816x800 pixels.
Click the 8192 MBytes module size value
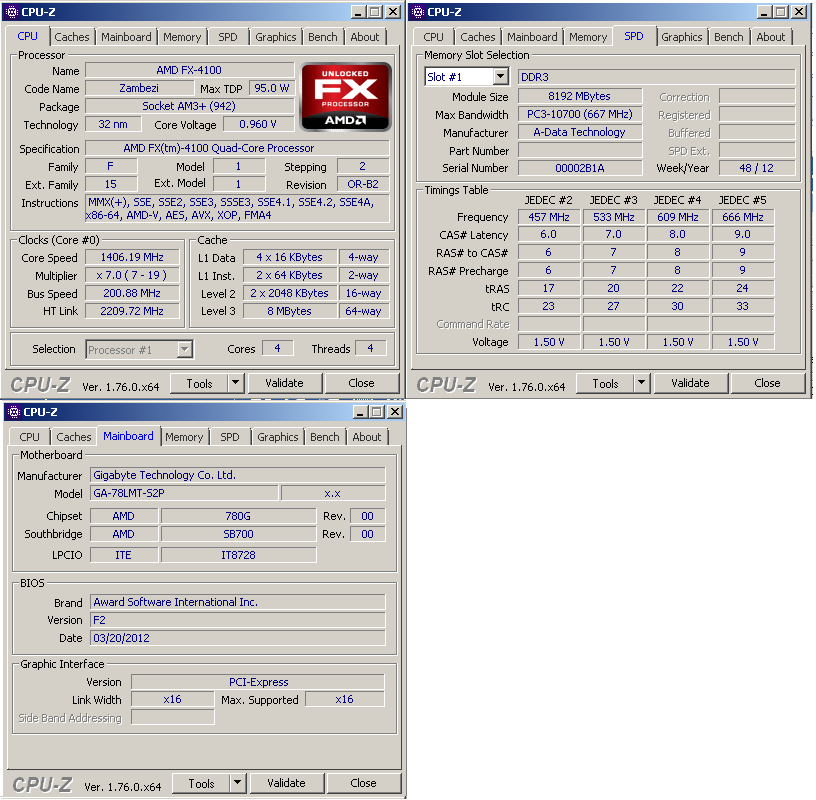[580, 96]
